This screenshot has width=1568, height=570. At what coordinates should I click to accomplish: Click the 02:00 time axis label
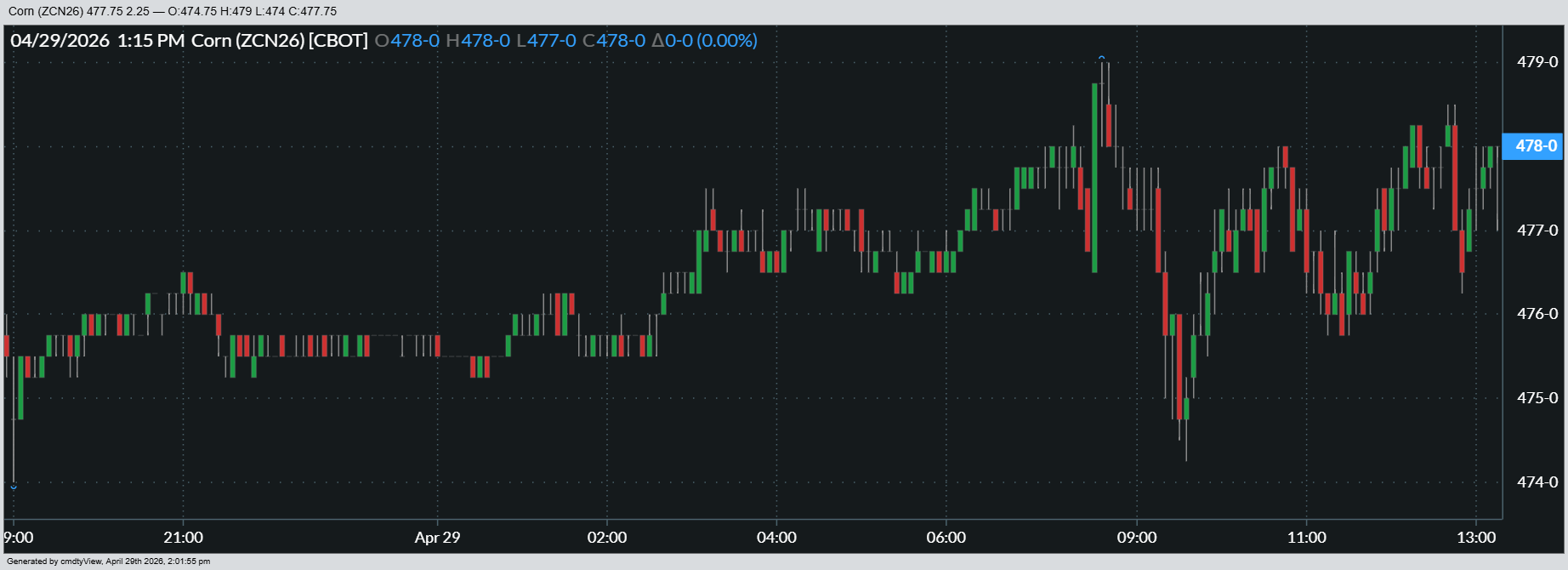click(x=607, y=538)
